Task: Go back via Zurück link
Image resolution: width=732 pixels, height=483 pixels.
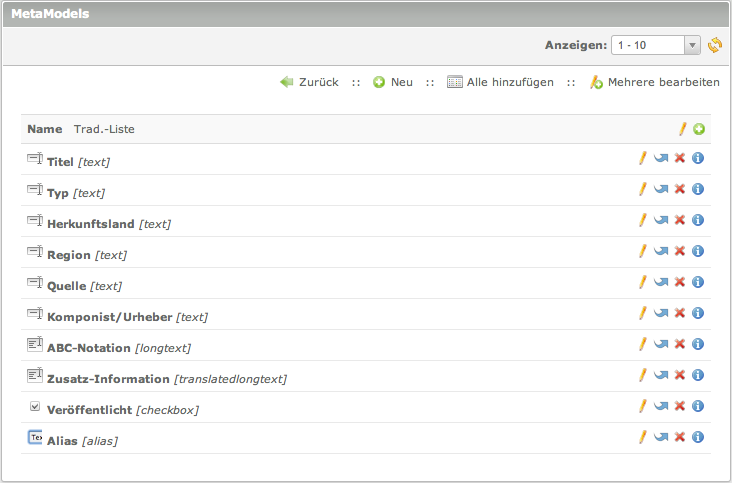Action: [x=309, y=82]
